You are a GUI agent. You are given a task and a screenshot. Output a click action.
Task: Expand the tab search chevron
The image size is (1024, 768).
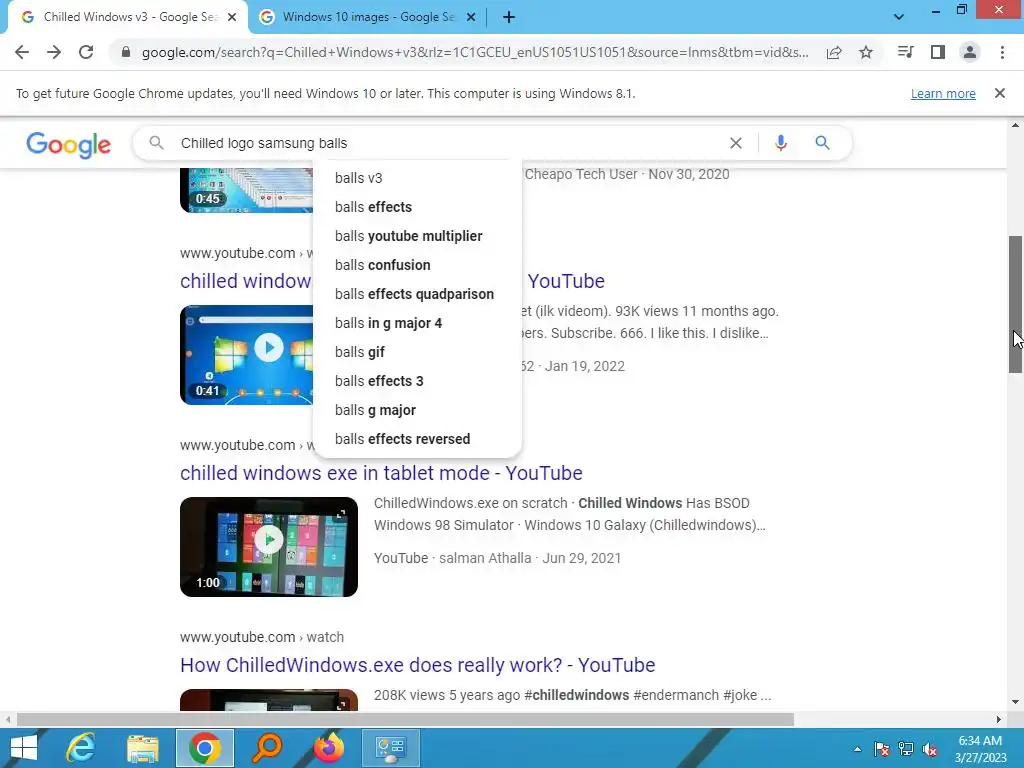click(x=899, y=17)
